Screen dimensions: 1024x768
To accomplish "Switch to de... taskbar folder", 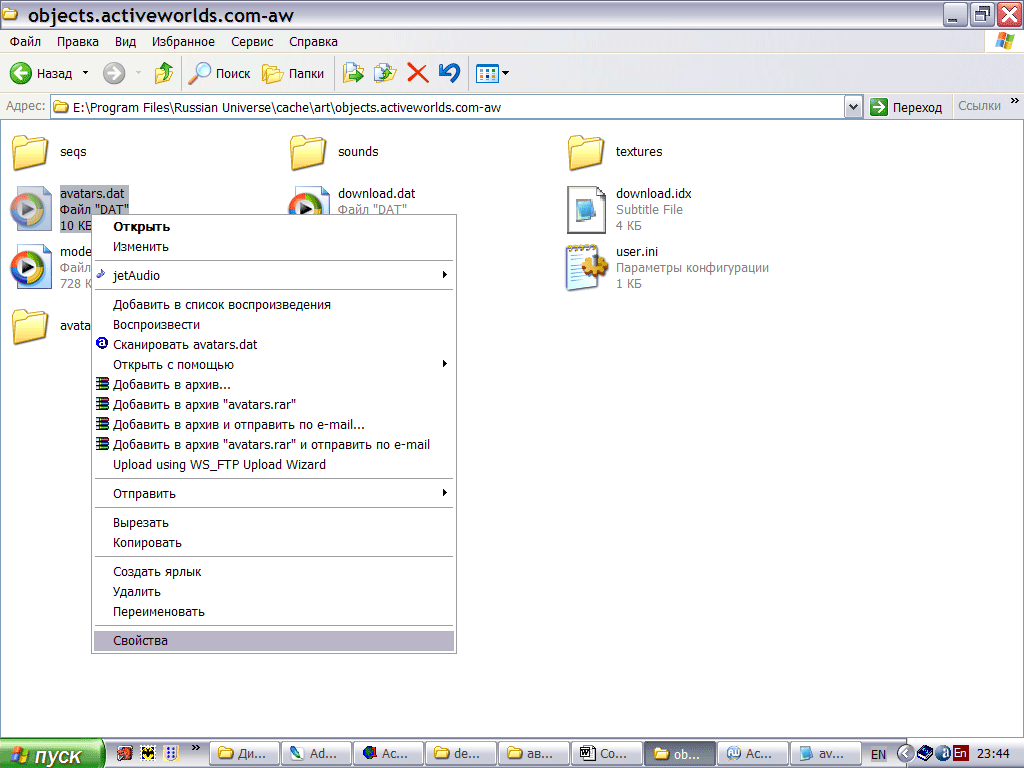I will (461, 754).
